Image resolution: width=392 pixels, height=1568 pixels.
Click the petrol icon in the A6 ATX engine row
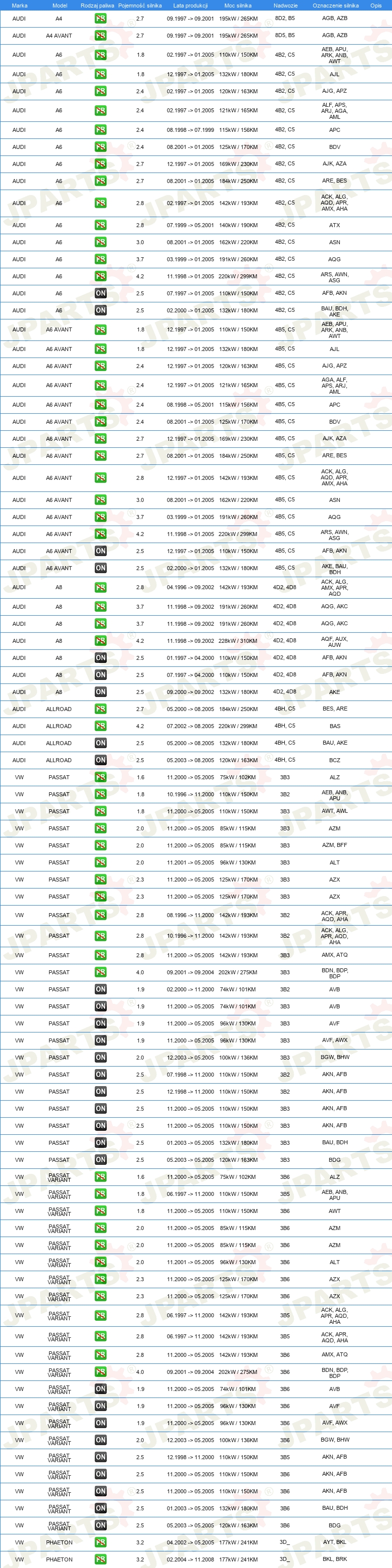click(x=100, y=225)
